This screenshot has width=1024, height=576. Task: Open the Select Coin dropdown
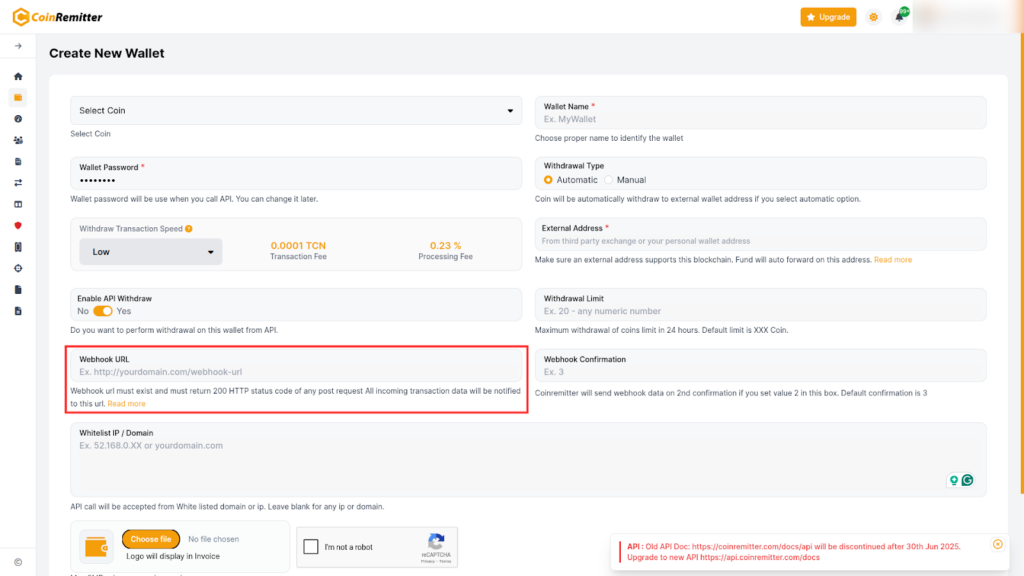coord(296,111)
